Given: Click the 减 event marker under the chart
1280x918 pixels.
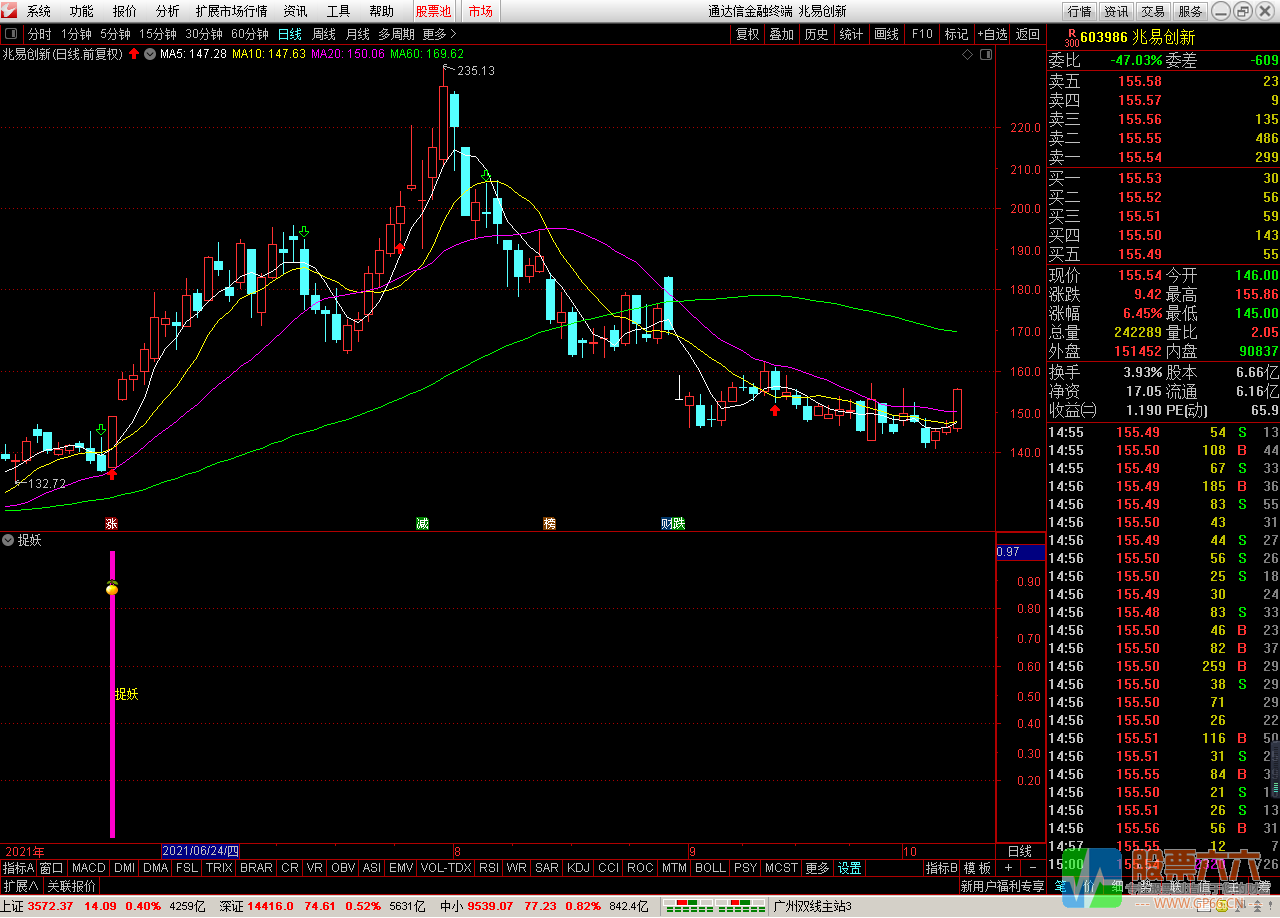Looking at the screenshot, I should click(423, 523).
